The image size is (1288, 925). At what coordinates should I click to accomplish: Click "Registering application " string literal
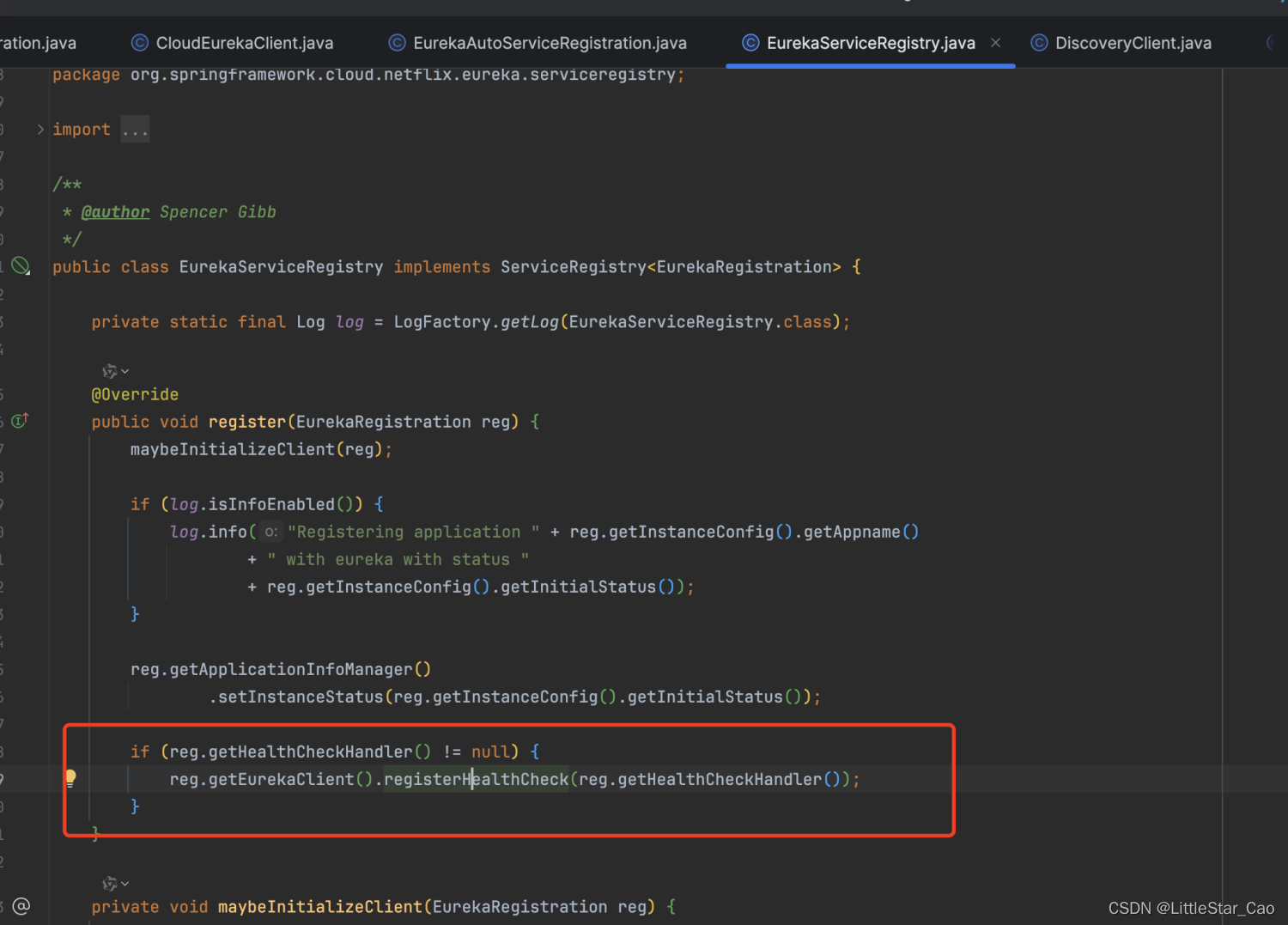pos(414,532)
